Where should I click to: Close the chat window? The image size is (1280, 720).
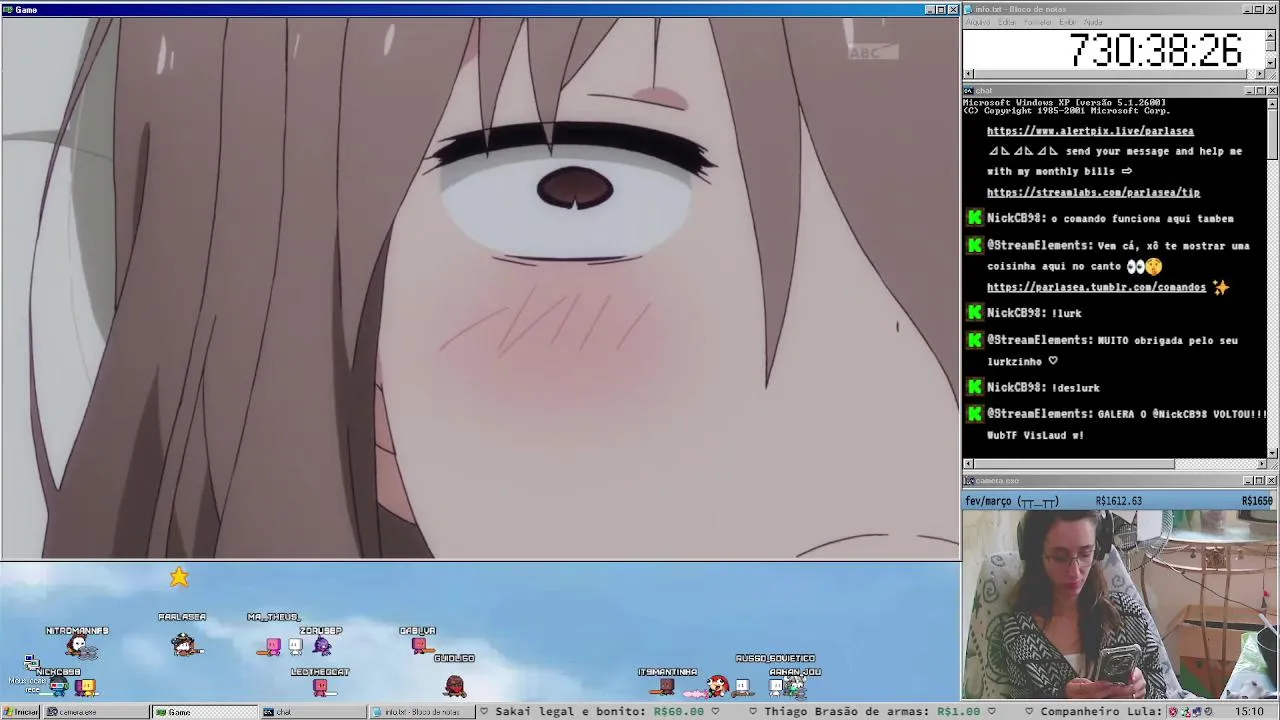1272,91
